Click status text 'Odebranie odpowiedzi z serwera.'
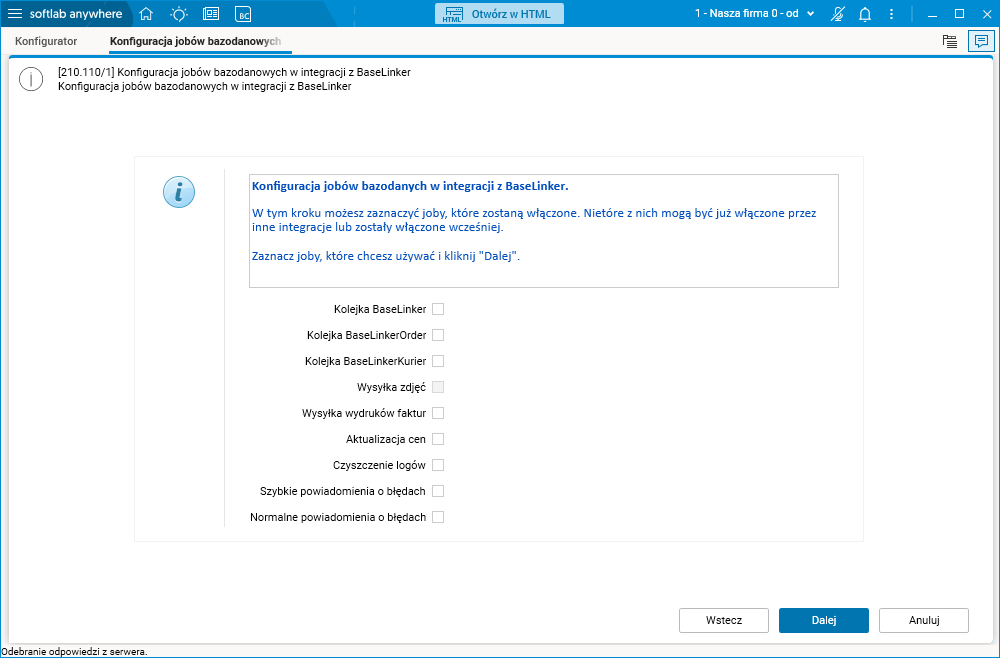The image size is (1000, 658). [x=75, y=652]
